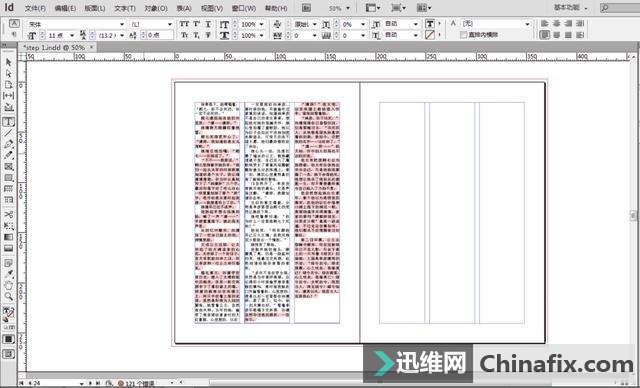
Task: Open the 版面(L) menu
Action: (x=95, y=8)
